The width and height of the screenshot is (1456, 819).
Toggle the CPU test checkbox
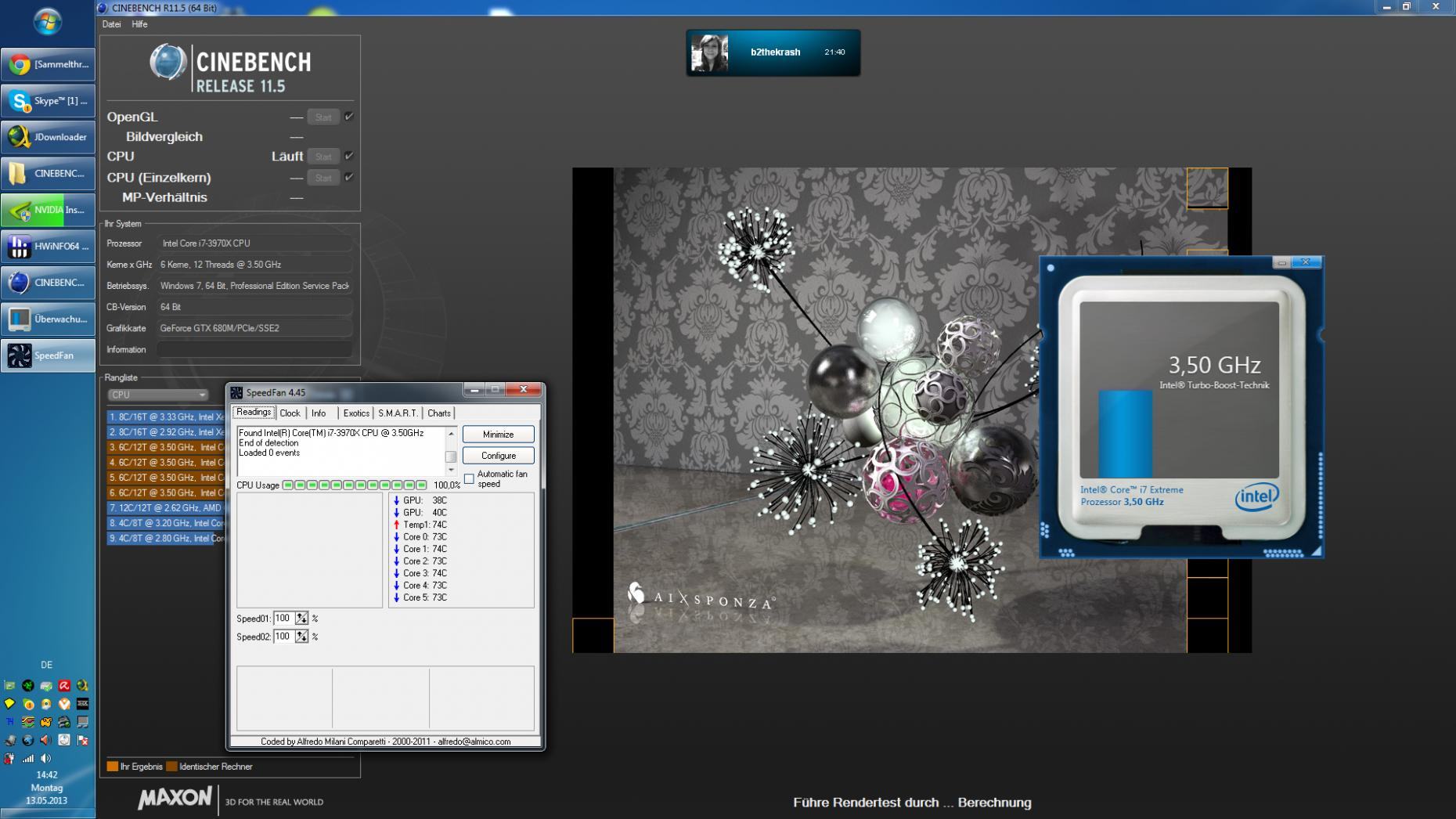349,156
